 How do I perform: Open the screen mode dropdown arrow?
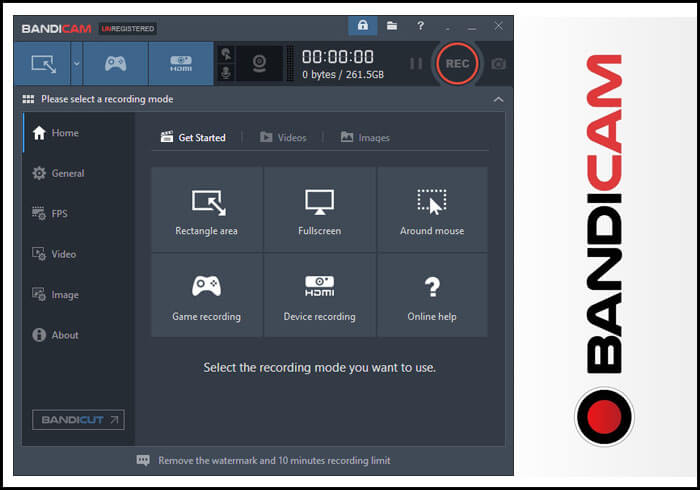(77, 64)
